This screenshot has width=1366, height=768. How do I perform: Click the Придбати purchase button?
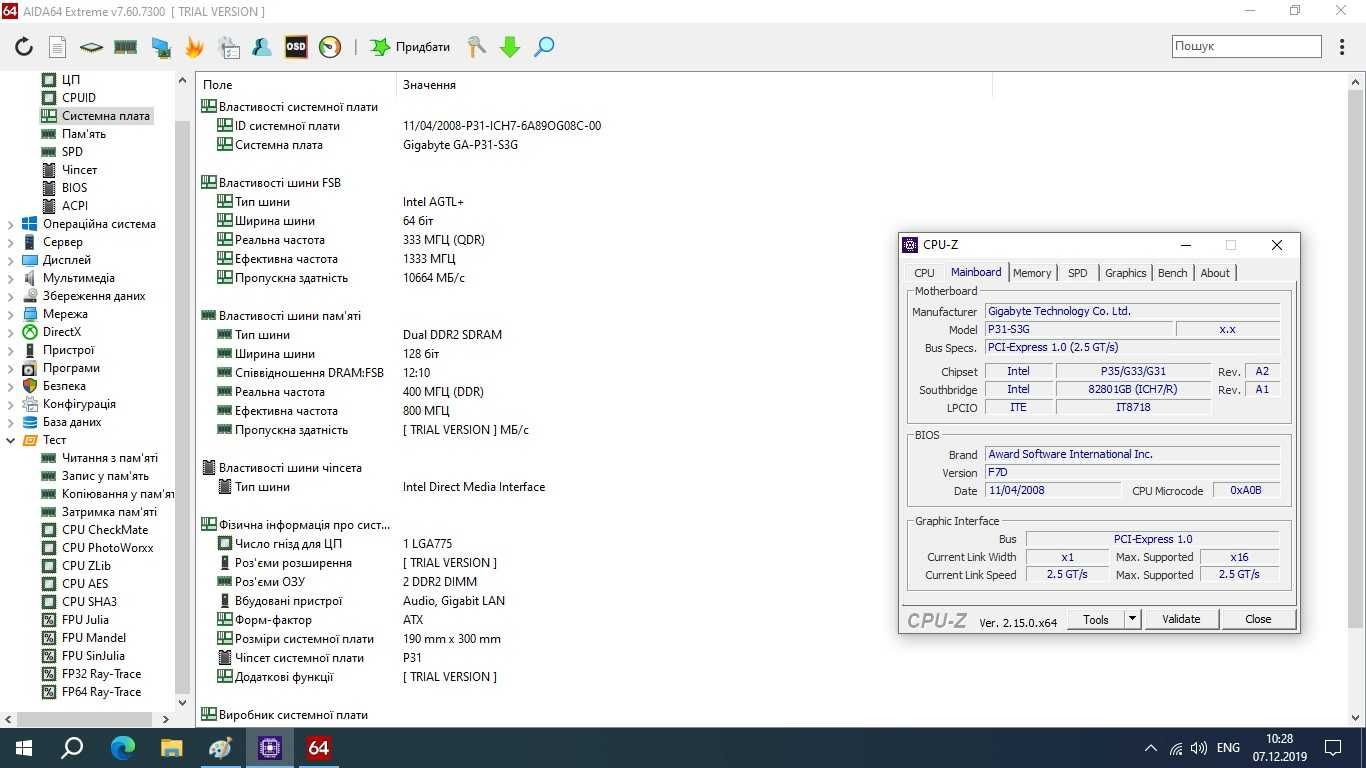(x=410, y=47)
